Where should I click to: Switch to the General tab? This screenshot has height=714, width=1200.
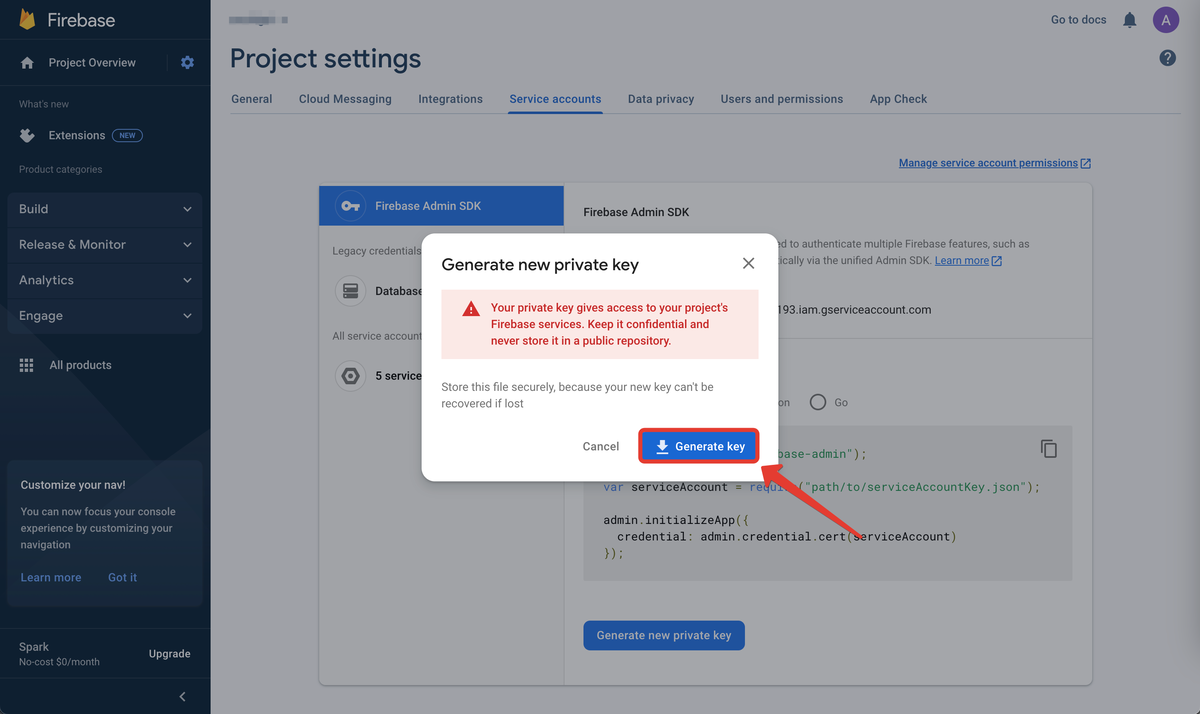(x=252, y=99)
